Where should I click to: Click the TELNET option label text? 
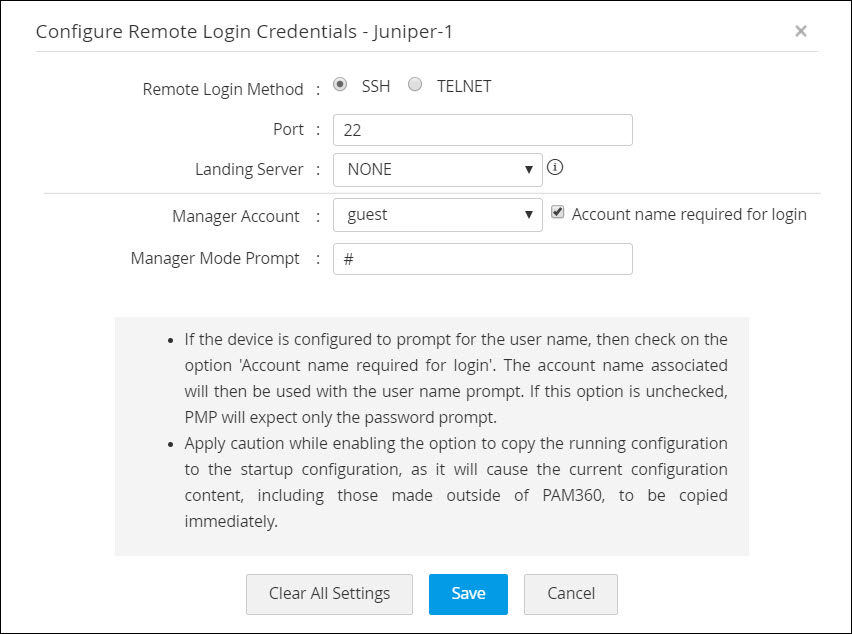(x=464, y=86)
